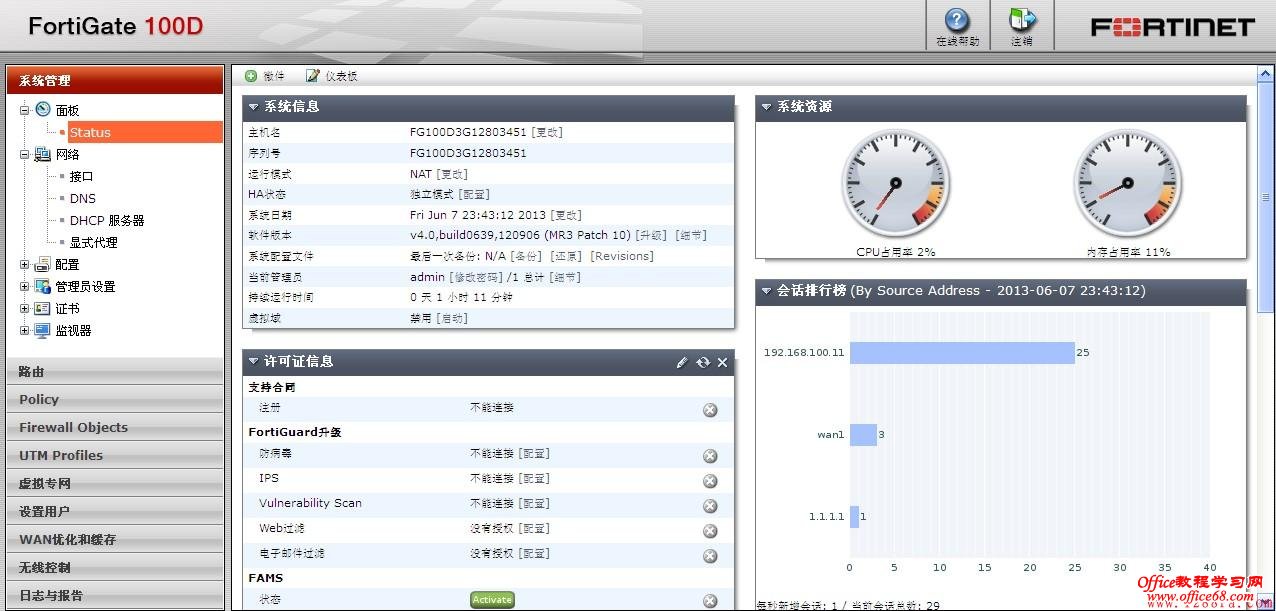
Task: Click 更改 link next to NAT mode
Action: [452, 174]
